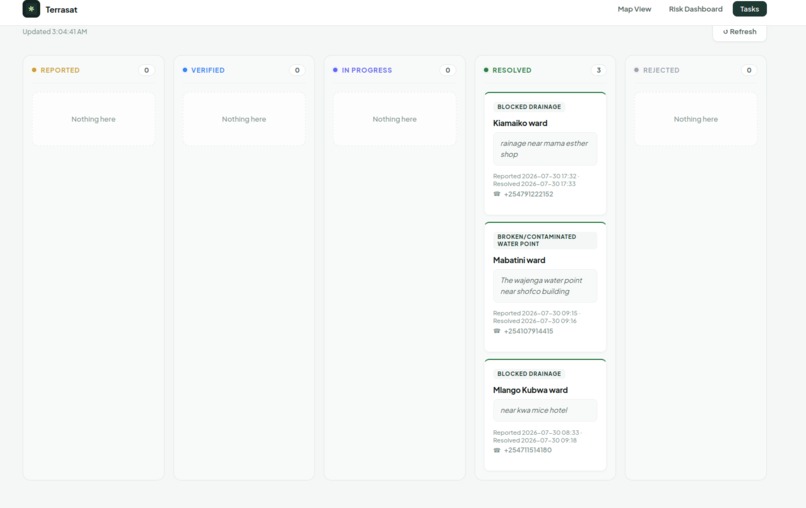This screenshot has height=508, width=806.
Task: Click Blocked Drainage tag on Kiamaiko card
Action: pyautogui.click(x=529, y=107)
